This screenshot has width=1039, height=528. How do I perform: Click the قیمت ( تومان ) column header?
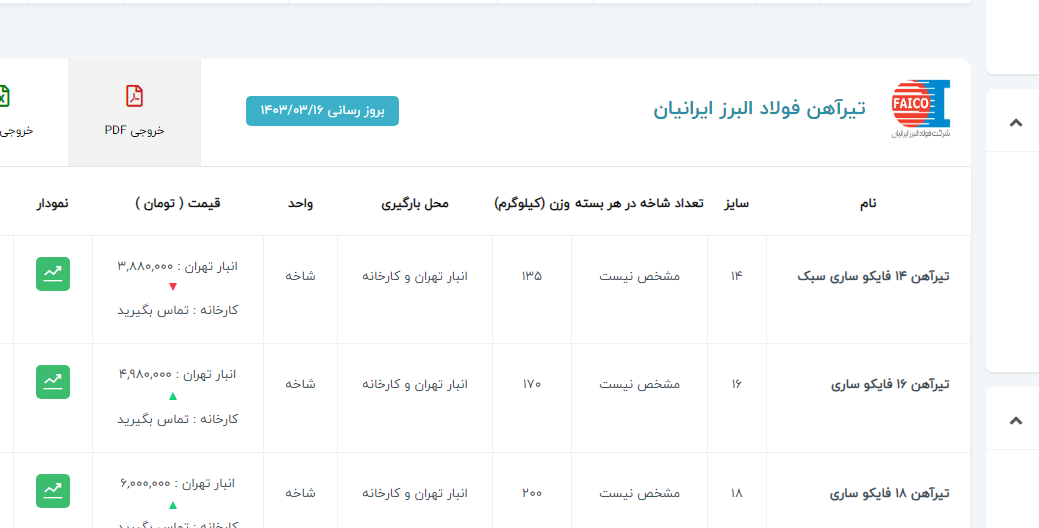pyautogui.click(x=178, y=203)
